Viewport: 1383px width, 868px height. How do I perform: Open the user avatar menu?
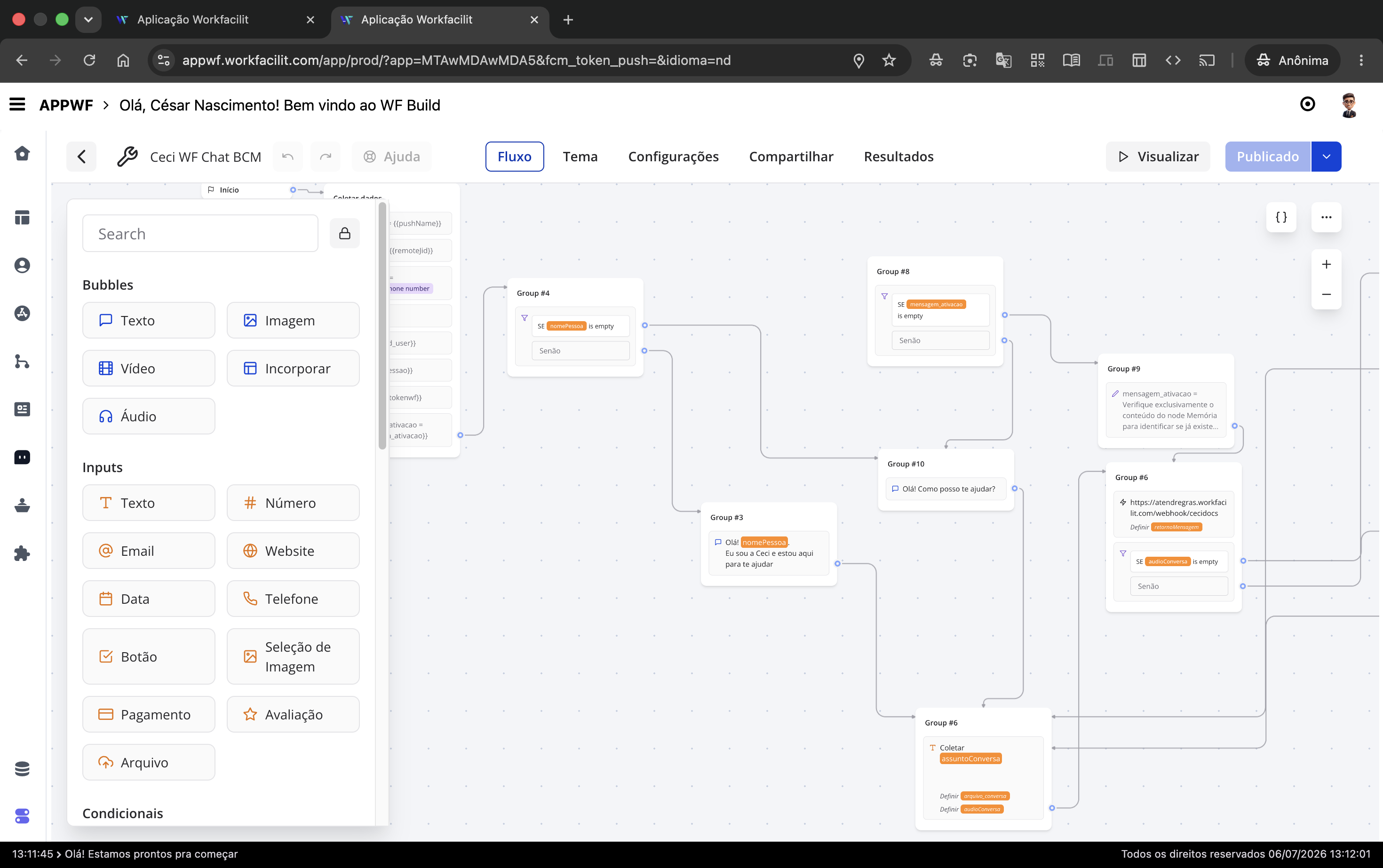point(1349,105)
